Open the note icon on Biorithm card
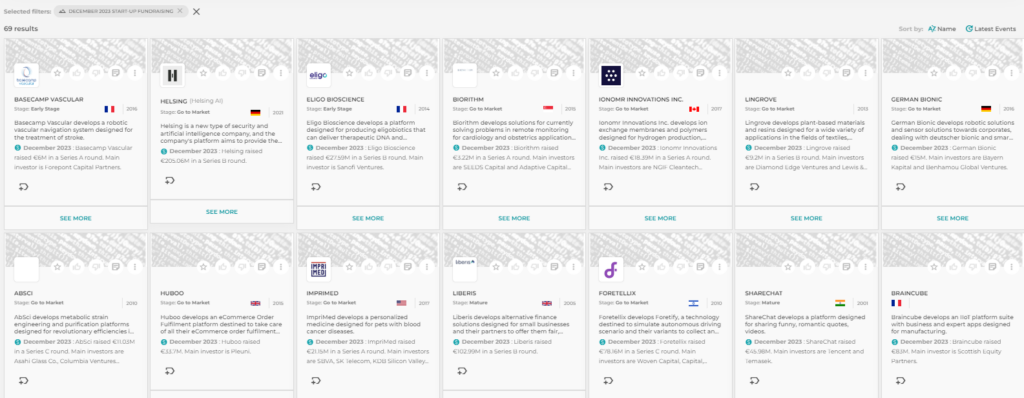 coord(554,73)
